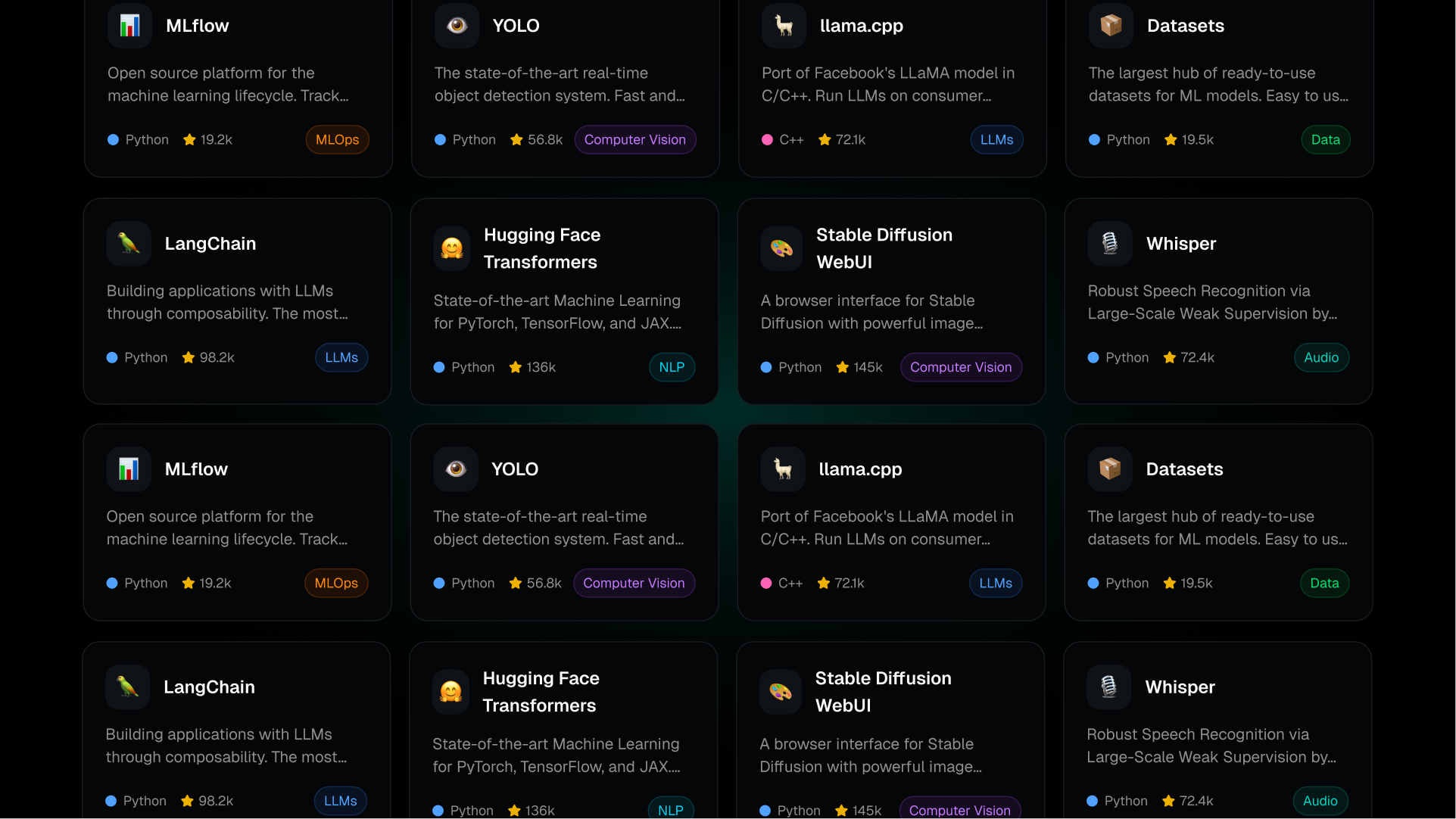
Task: Open the upper Stable Diffusion WebUI title
Action: pos(884,248)
